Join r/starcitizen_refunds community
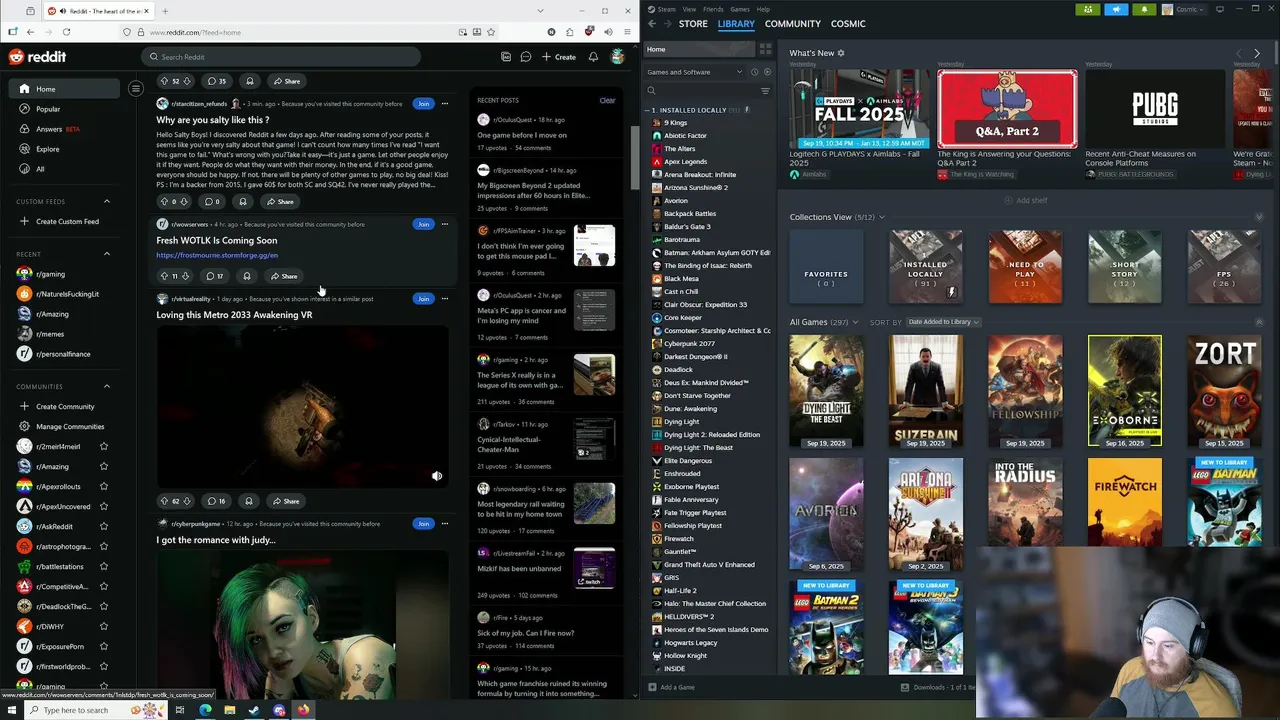 423,104
